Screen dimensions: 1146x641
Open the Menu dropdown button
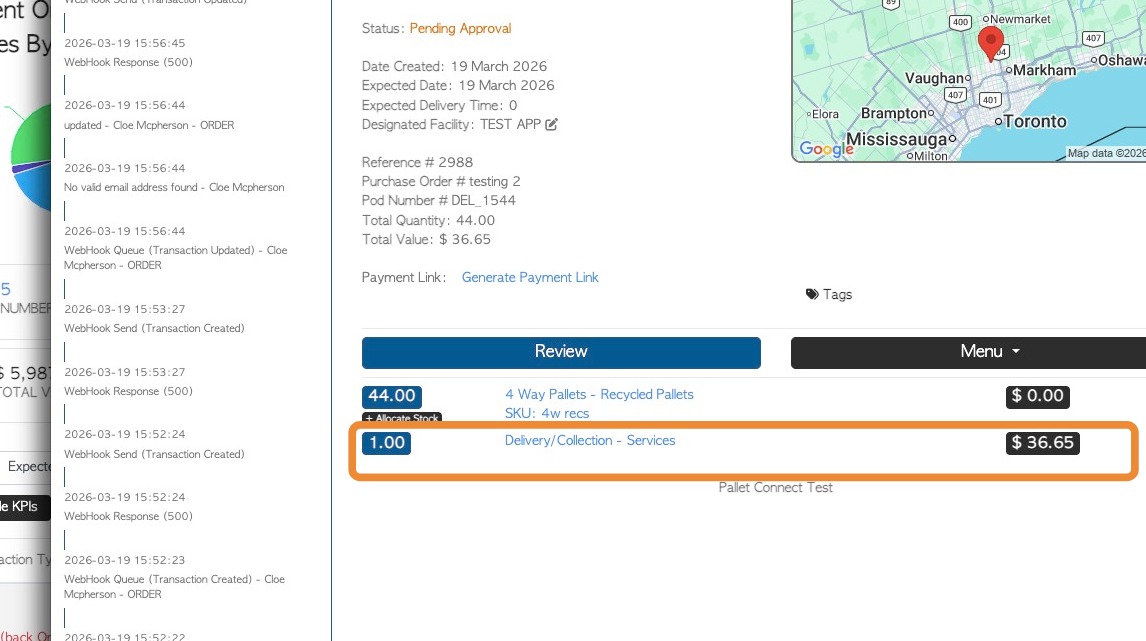968,352
